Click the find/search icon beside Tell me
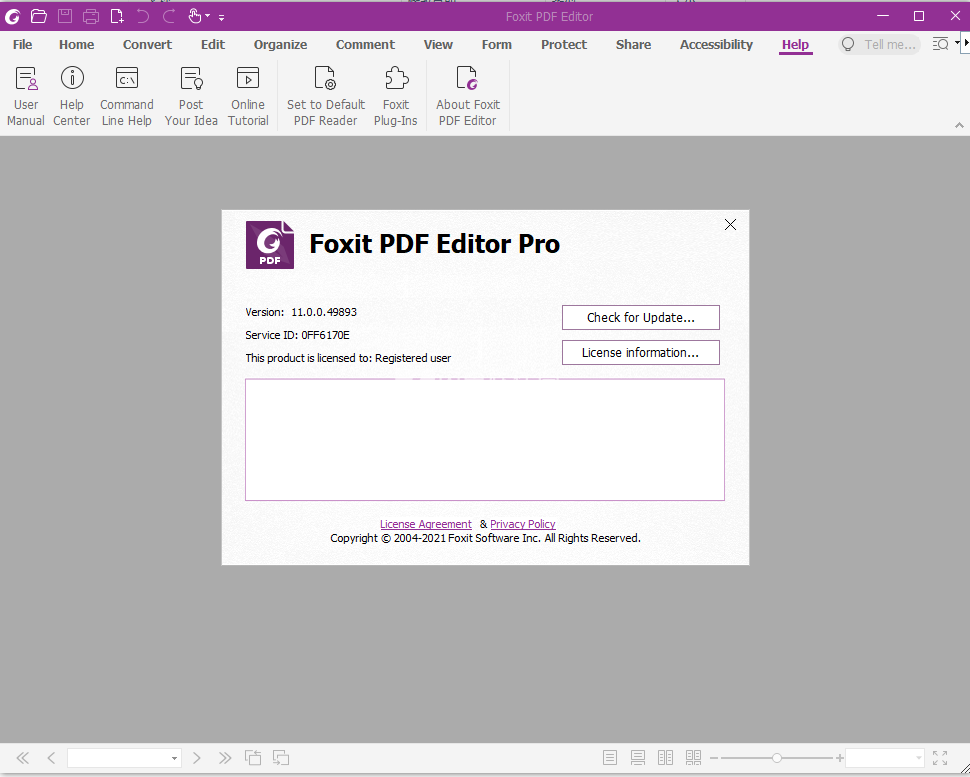970x777 pixels. 940,45
